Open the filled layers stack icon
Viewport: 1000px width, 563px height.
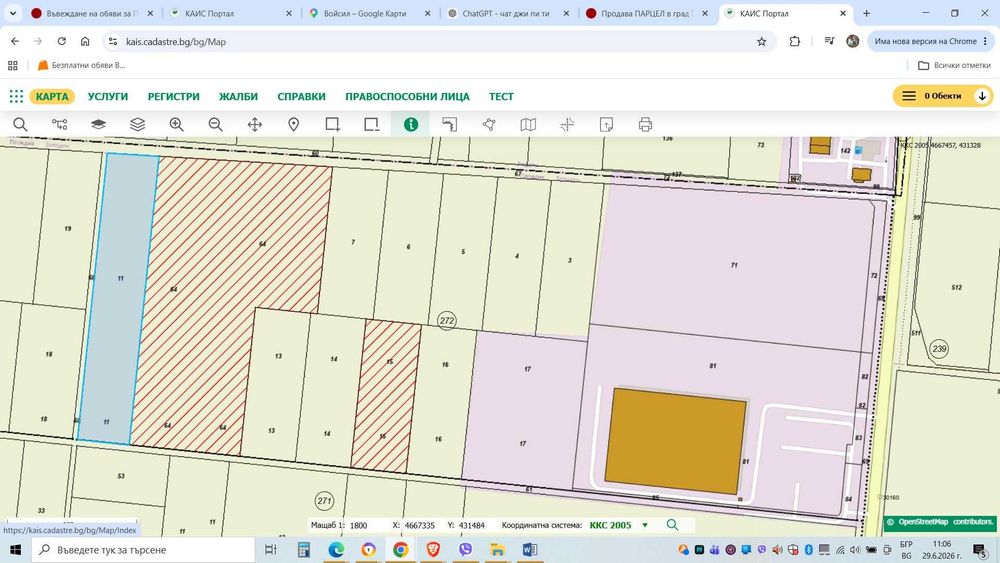coord(98,124)
